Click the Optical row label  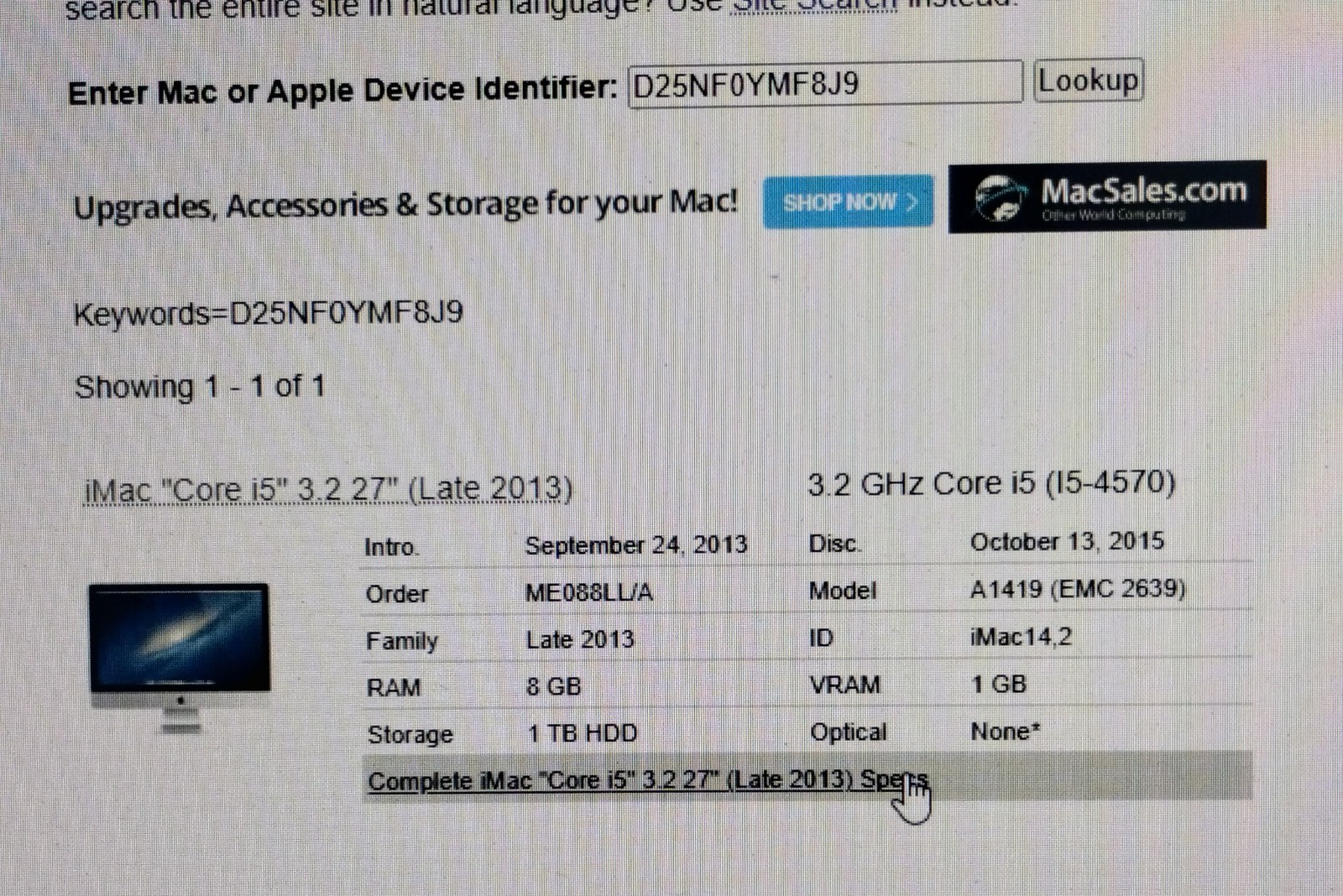[x=849, y=732]
